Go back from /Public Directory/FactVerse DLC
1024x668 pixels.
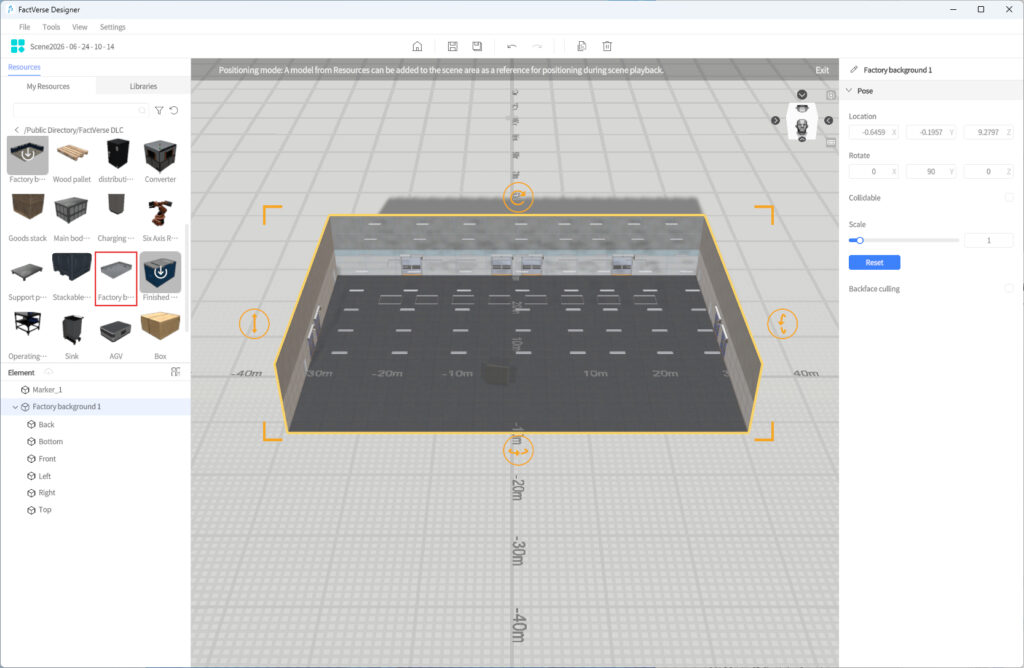pos(17,130)
